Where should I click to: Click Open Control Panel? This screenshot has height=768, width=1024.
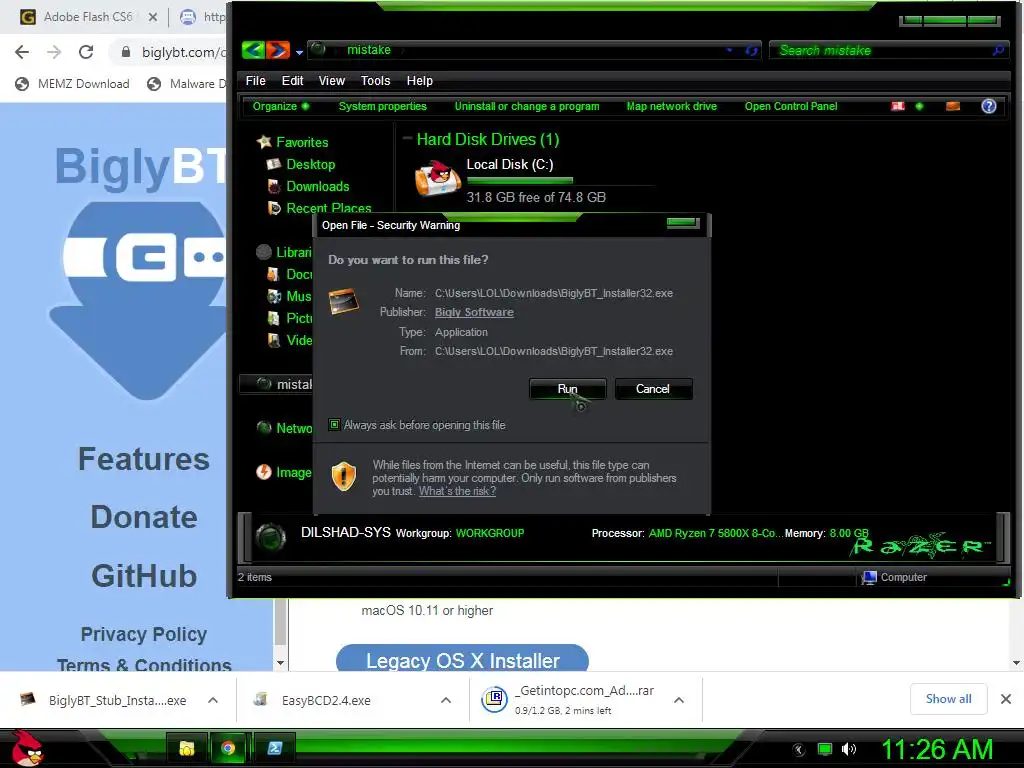click(x=791, y=106)
